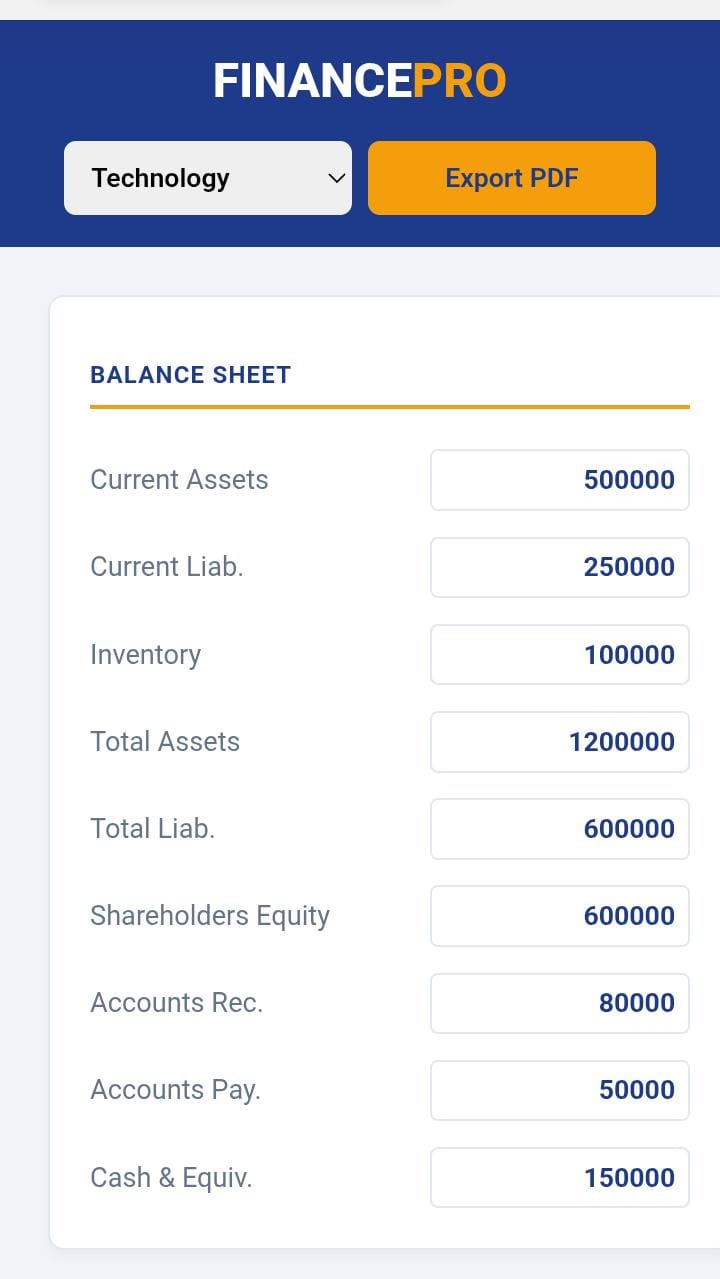This screenshot has height=1279, width=720.
Task: Edit the Cash & Equiv. amount
Action: tap(559, 1178)
